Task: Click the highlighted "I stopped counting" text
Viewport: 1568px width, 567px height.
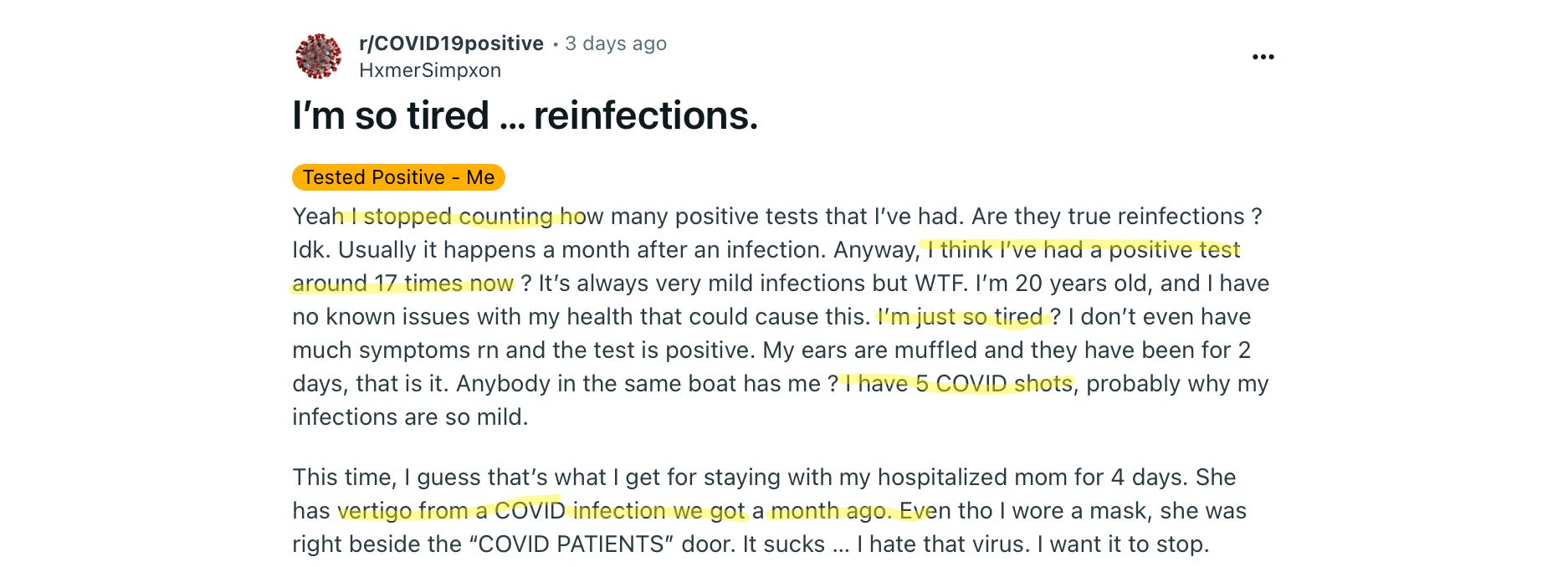Action: (x=450, y=217)
